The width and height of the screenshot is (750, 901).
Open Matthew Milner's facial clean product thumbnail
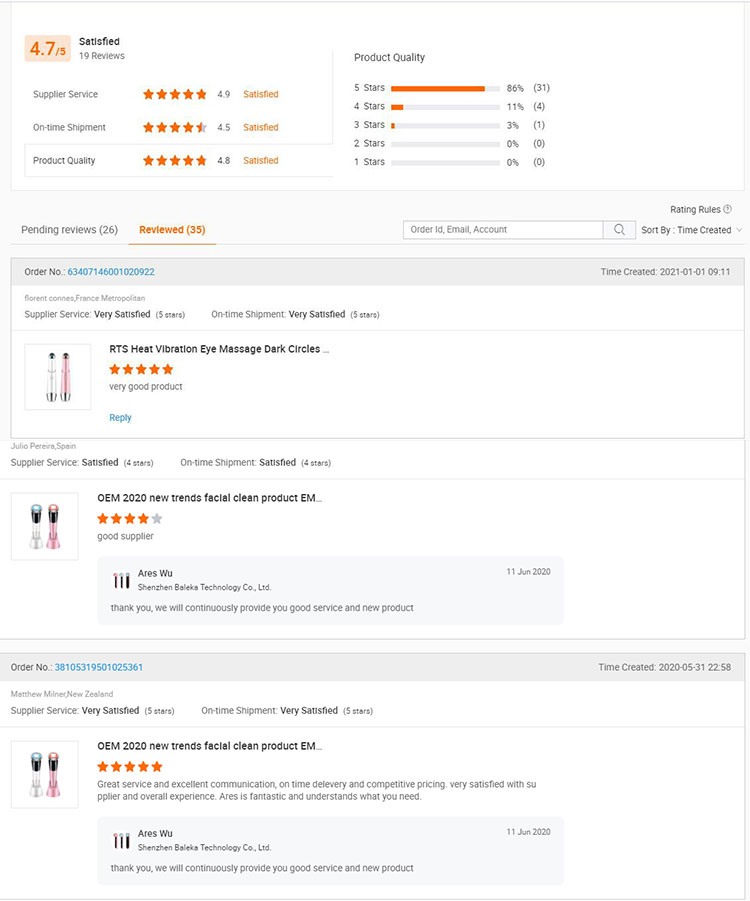click(x=44, y=774)
